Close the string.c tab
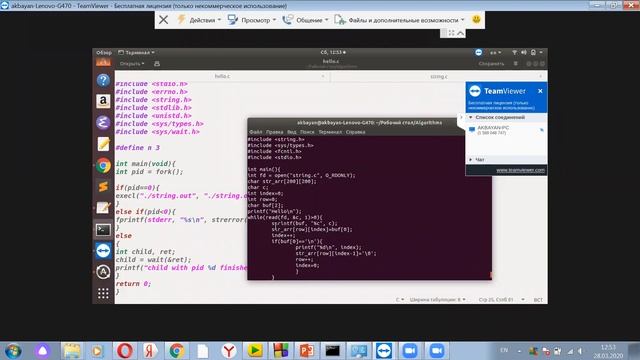This screenshot has width=640, height=360. click(x=540, y=76)
